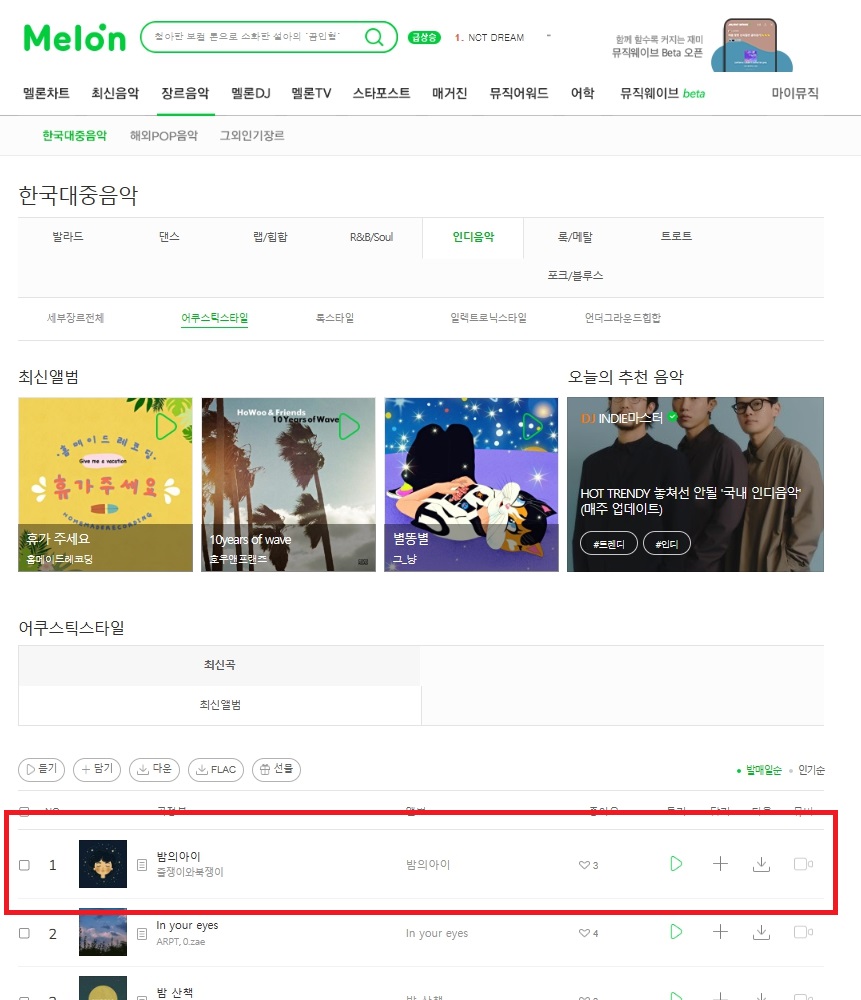Play the 휴가 주세요 album cover play icon

pyautogui.click(x=166, y=426)
